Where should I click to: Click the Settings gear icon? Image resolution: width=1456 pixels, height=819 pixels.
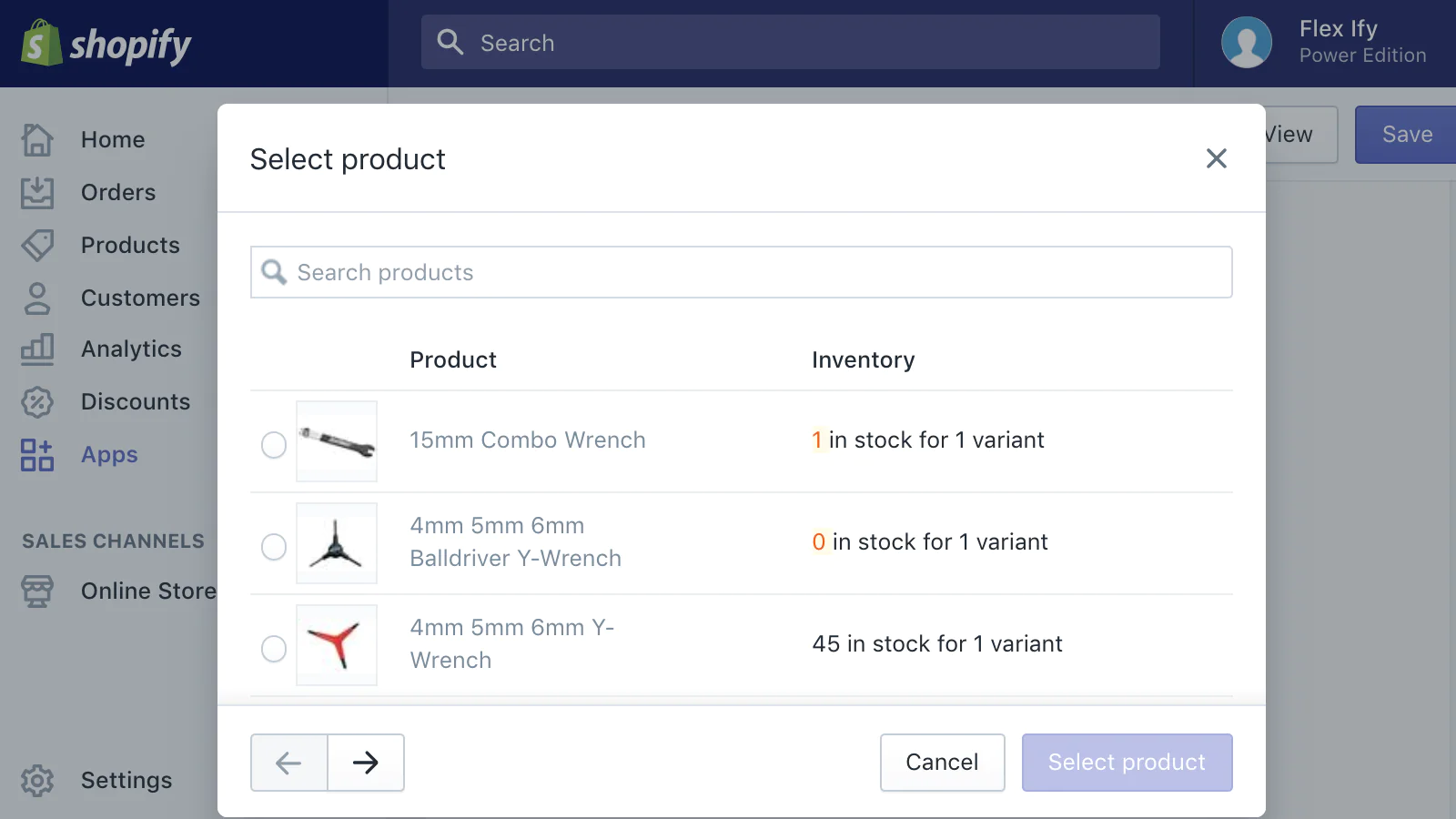pyautogui.click(x=37, y=781)
